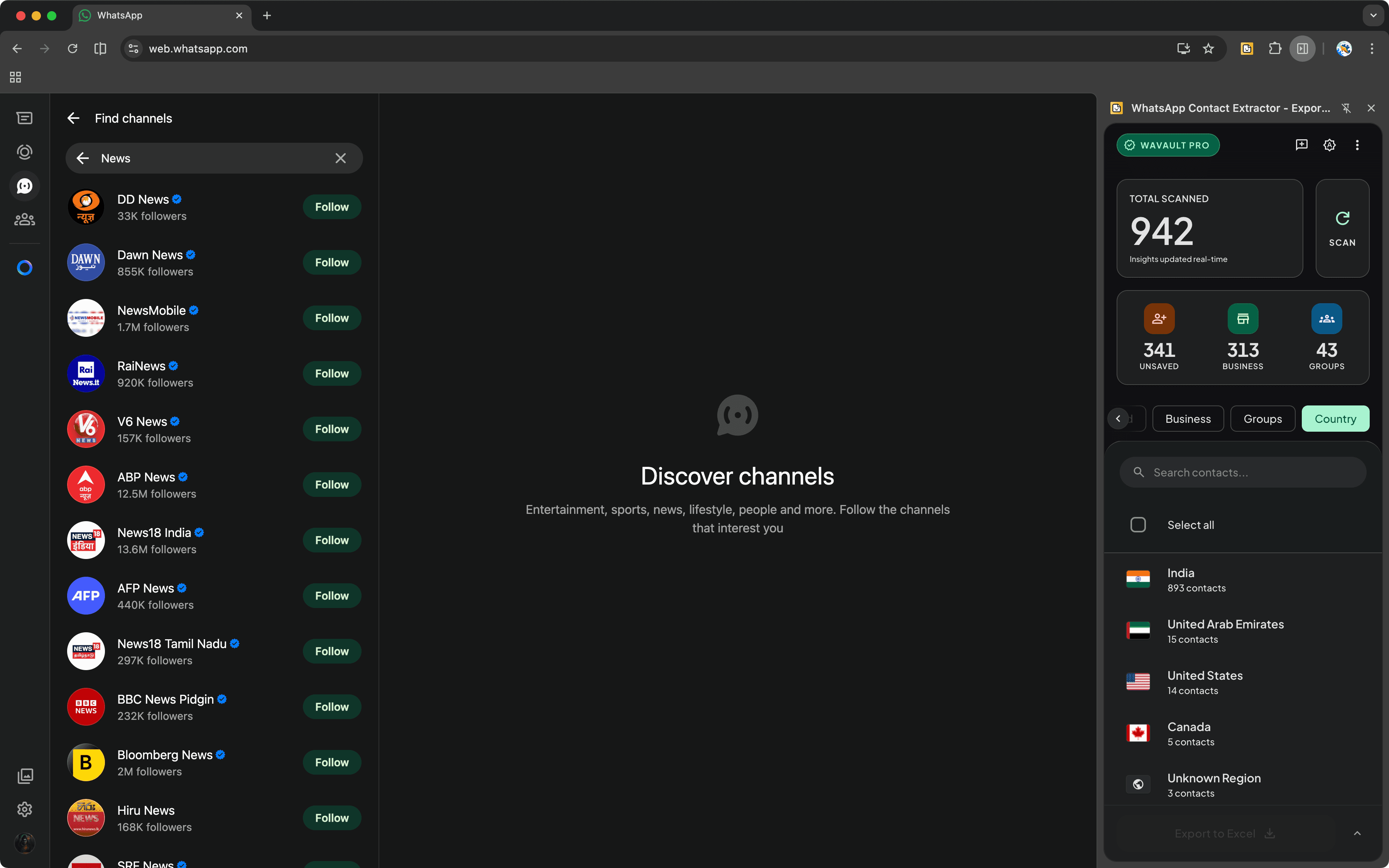Unpin the extension side panel
This screenshot has height=868, width=1389.
pos(1346,108)
